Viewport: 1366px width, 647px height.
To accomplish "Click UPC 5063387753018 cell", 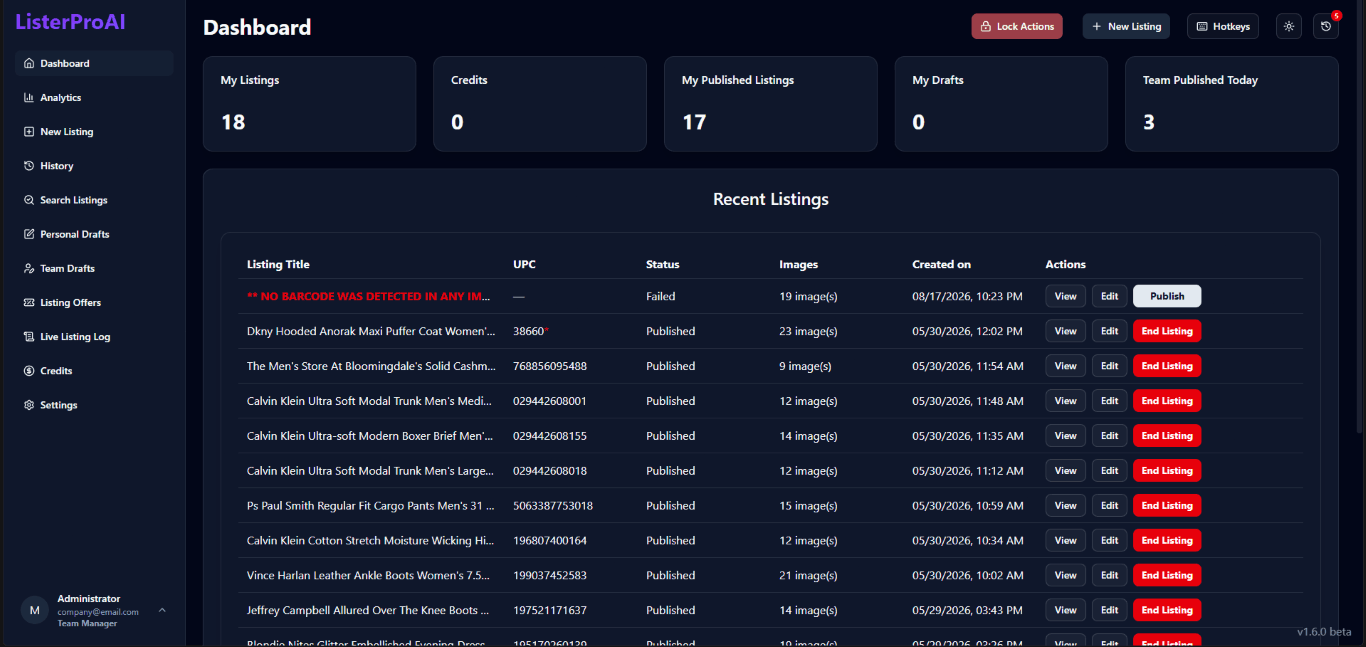I will click(553, 506).
